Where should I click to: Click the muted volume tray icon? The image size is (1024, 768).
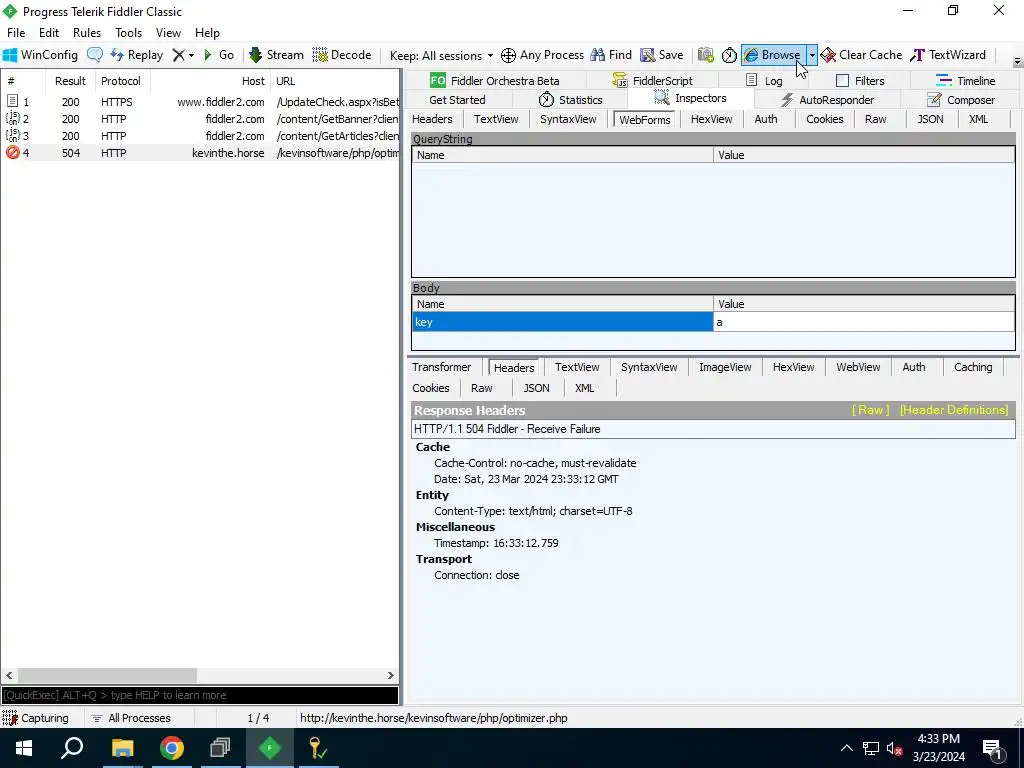coord(894,748)
